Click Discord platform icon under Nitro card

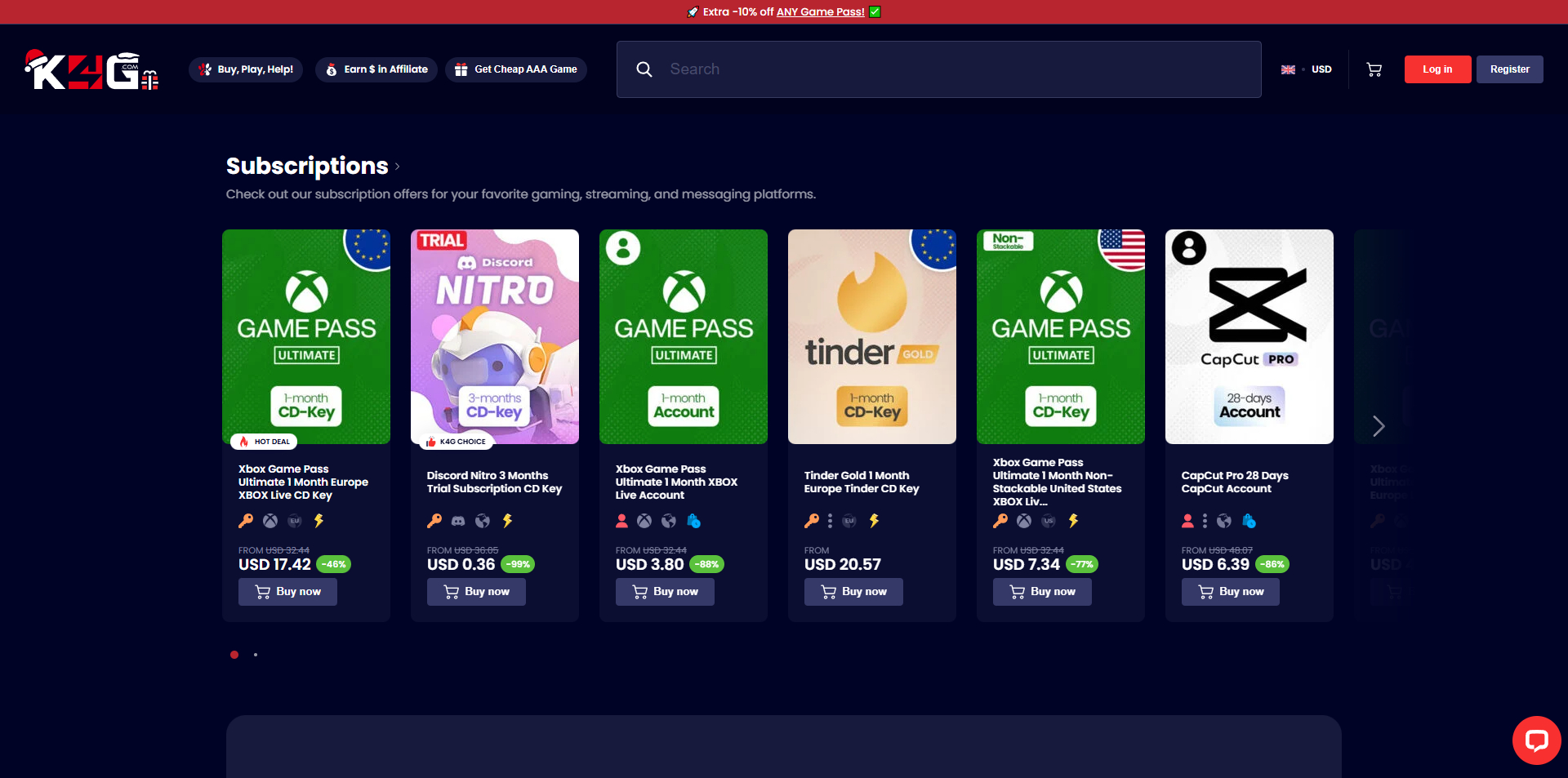pyautogui.click(x=459, y=521)
